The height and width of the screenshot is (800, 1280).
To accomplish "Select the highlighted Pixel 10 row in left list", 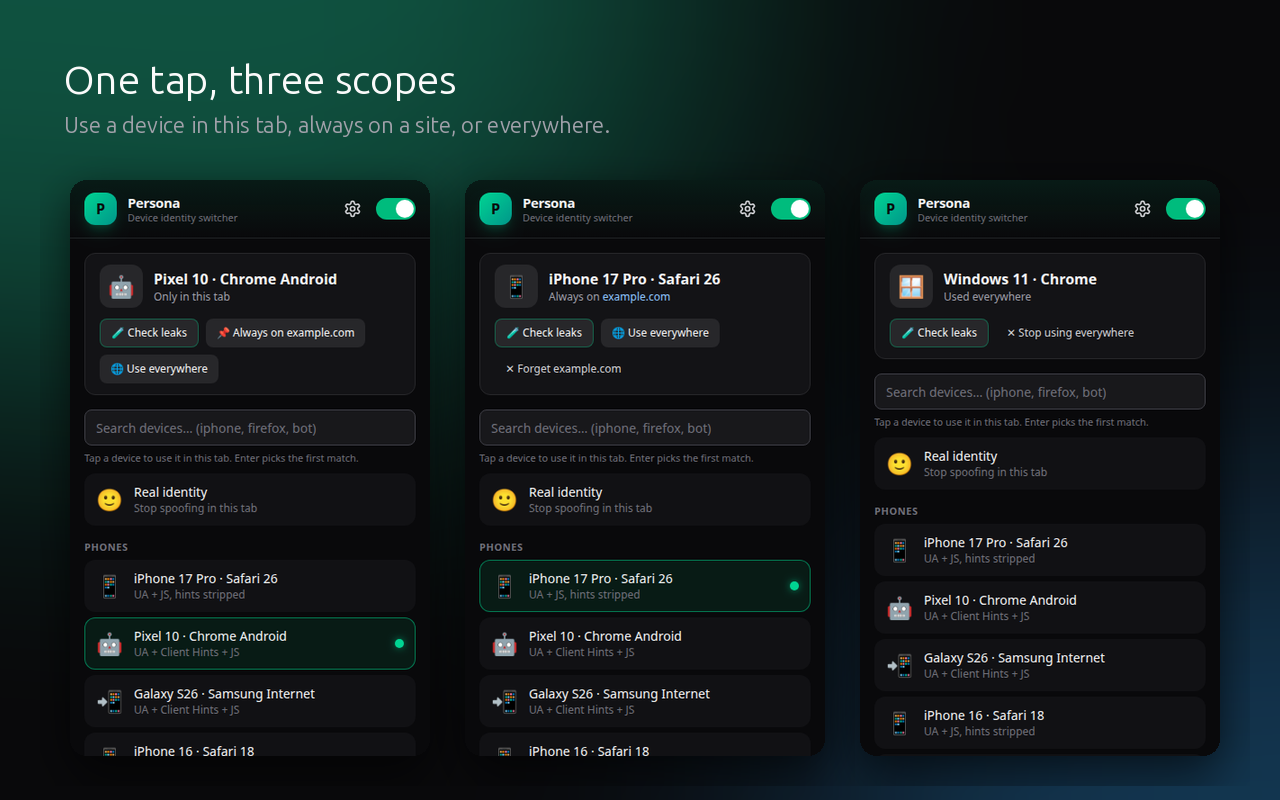I will (x=250, y=644).
